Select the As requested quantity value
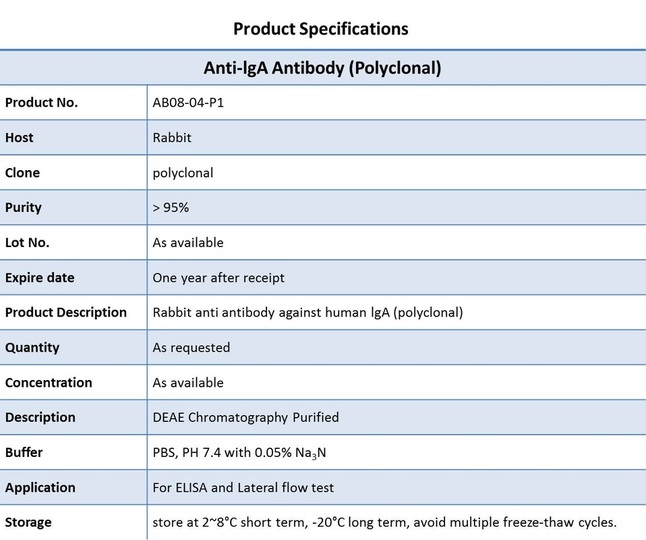 click(191, 348)
